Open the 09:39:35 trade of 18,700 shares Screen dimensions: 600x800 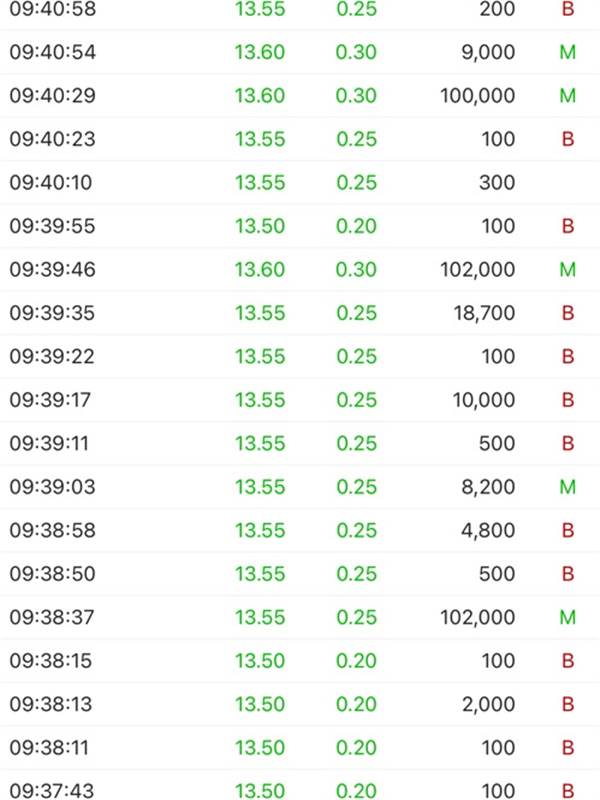300,313
